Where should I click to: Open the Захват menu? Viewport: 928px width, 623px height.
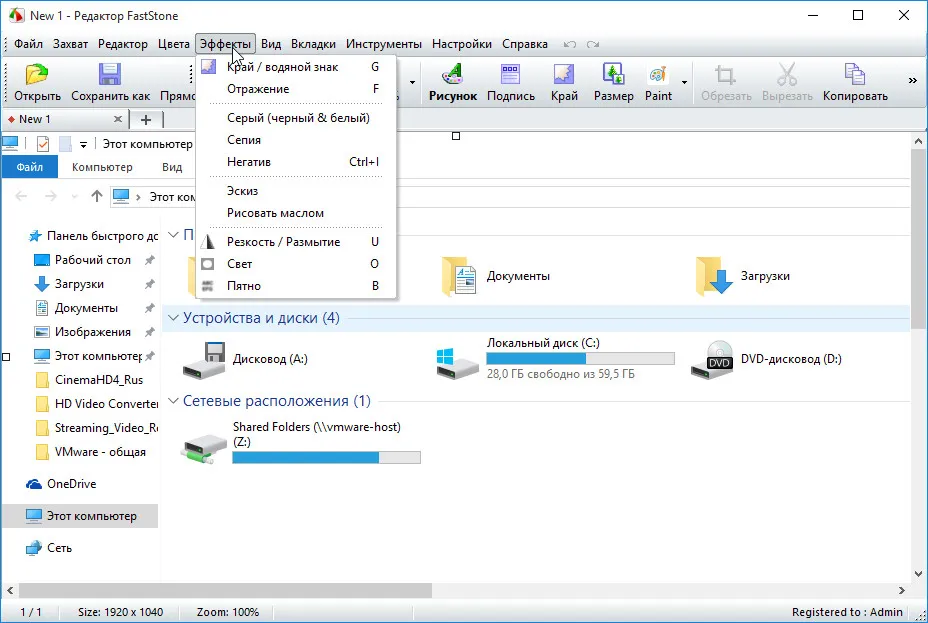[x=70, y=44]
